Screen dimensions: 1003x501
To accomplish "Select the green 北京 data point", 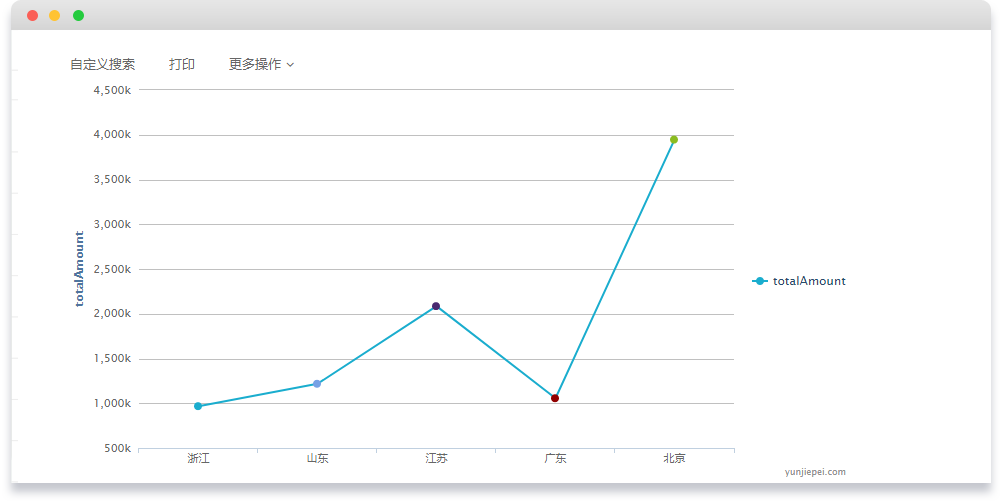I will tap(674, 140).
